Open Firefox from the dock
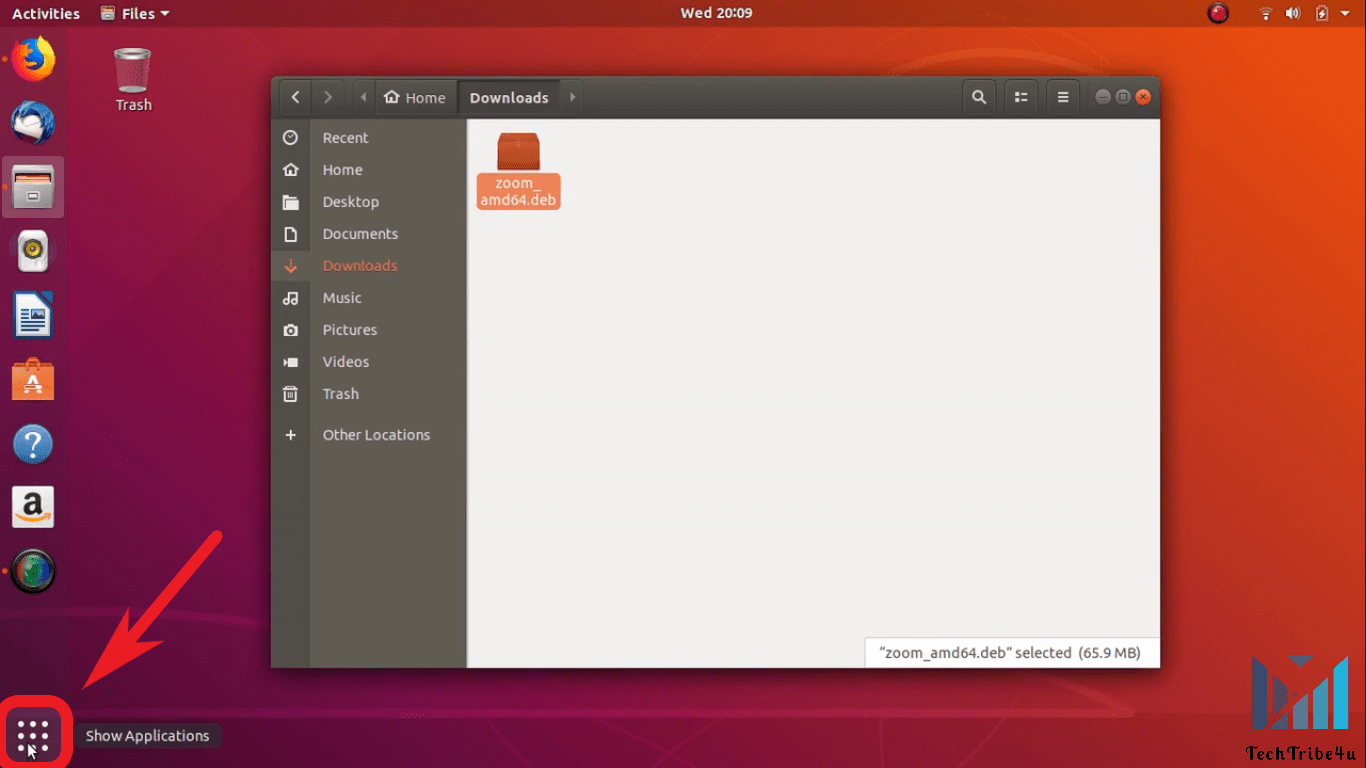The image size is (1366, 768). point(33,58)
